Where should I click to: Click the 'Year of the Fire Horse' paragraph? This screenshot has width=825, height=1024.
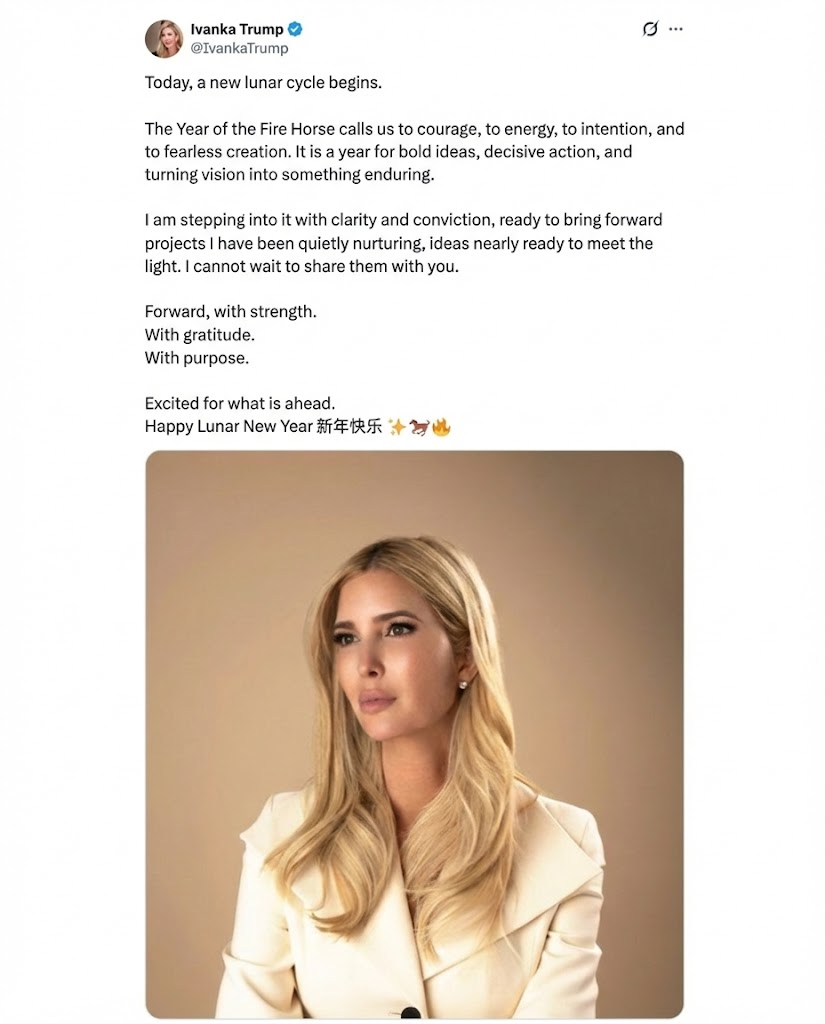[414, 152]
